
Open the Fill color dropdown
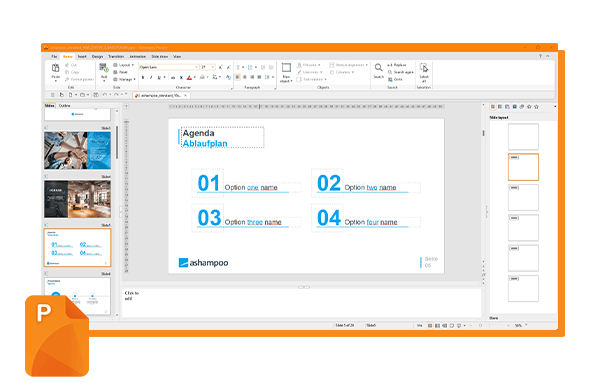click(x=309, y=65)
